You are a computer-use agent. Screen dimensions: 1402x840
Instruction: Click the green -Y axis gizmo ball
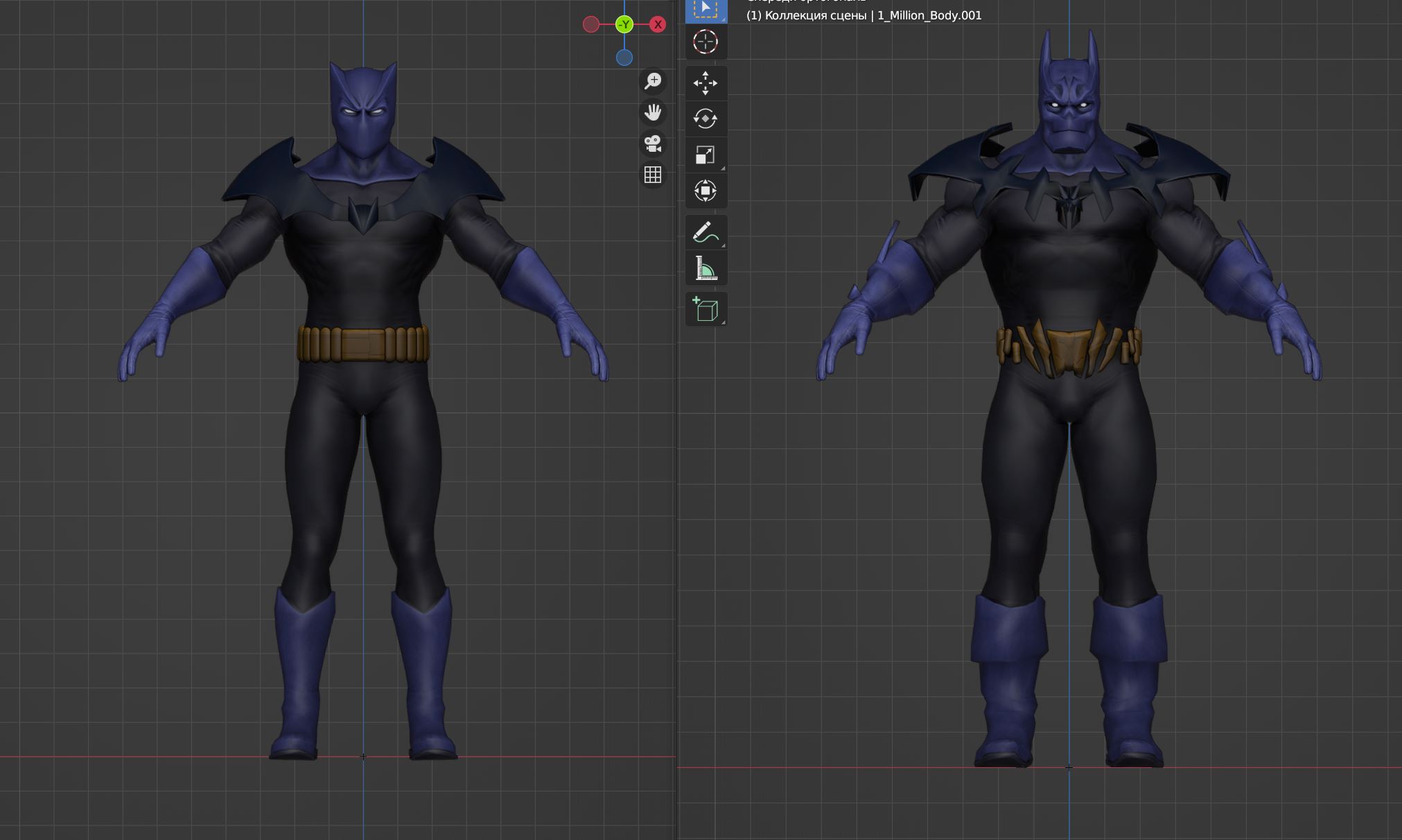pyautogui.click(x=624, y=25)
